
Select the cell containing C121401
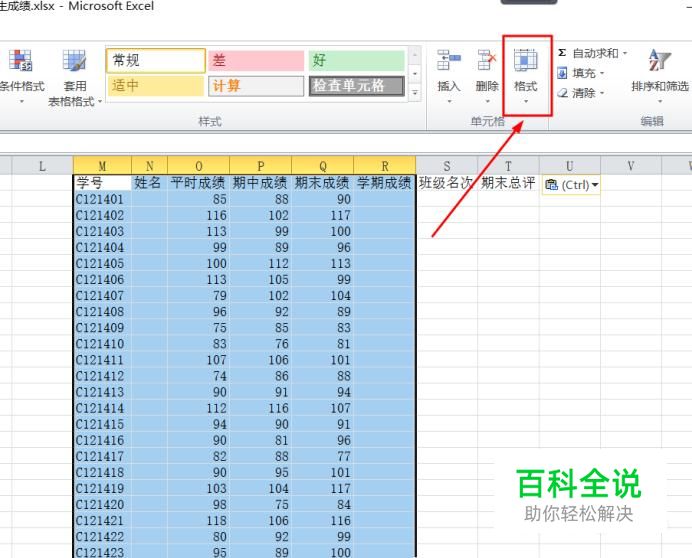click(102, 199)
